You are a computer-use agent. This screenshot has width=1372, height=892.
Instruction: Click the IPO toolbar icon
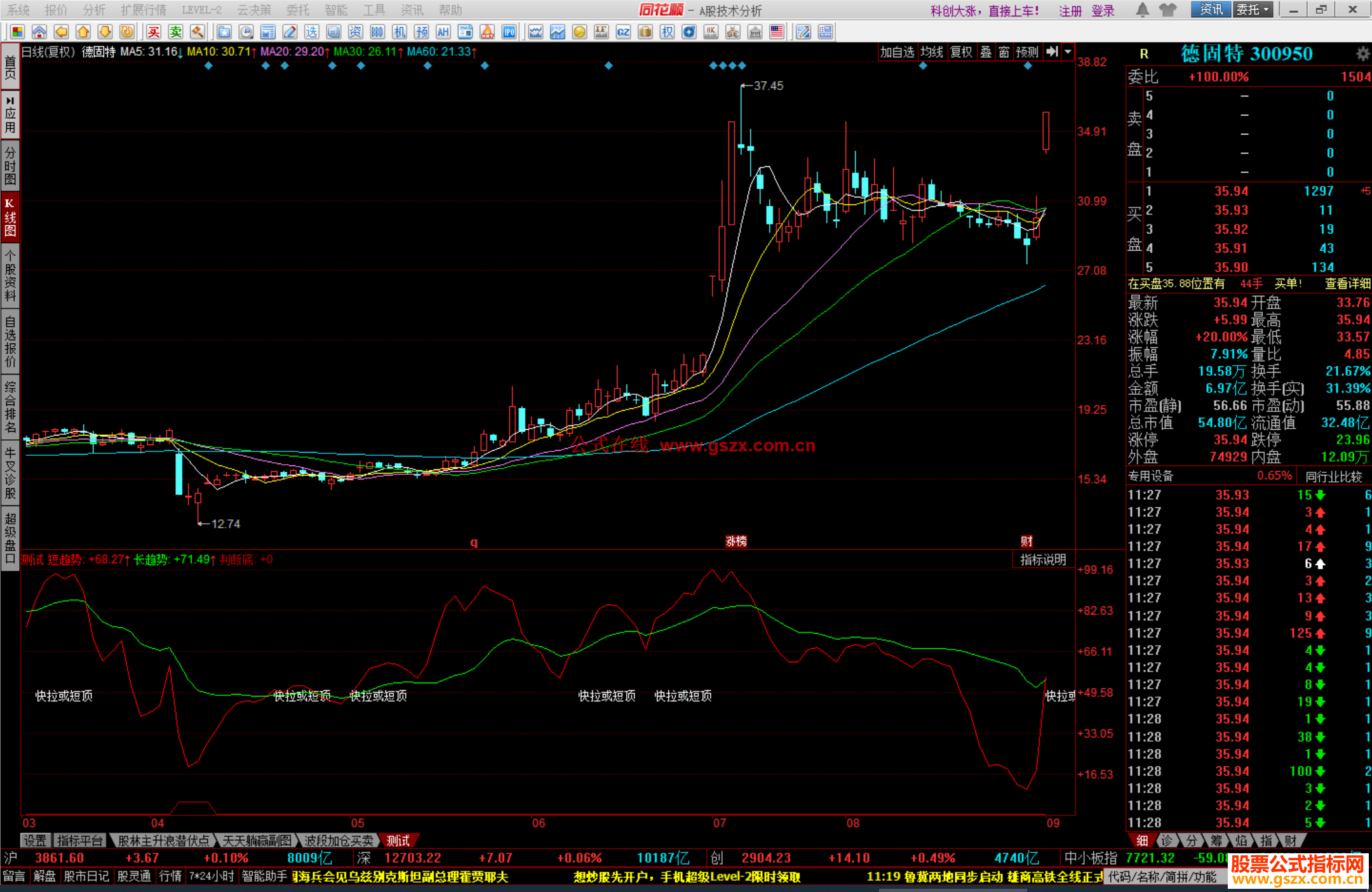pos(509,32)
